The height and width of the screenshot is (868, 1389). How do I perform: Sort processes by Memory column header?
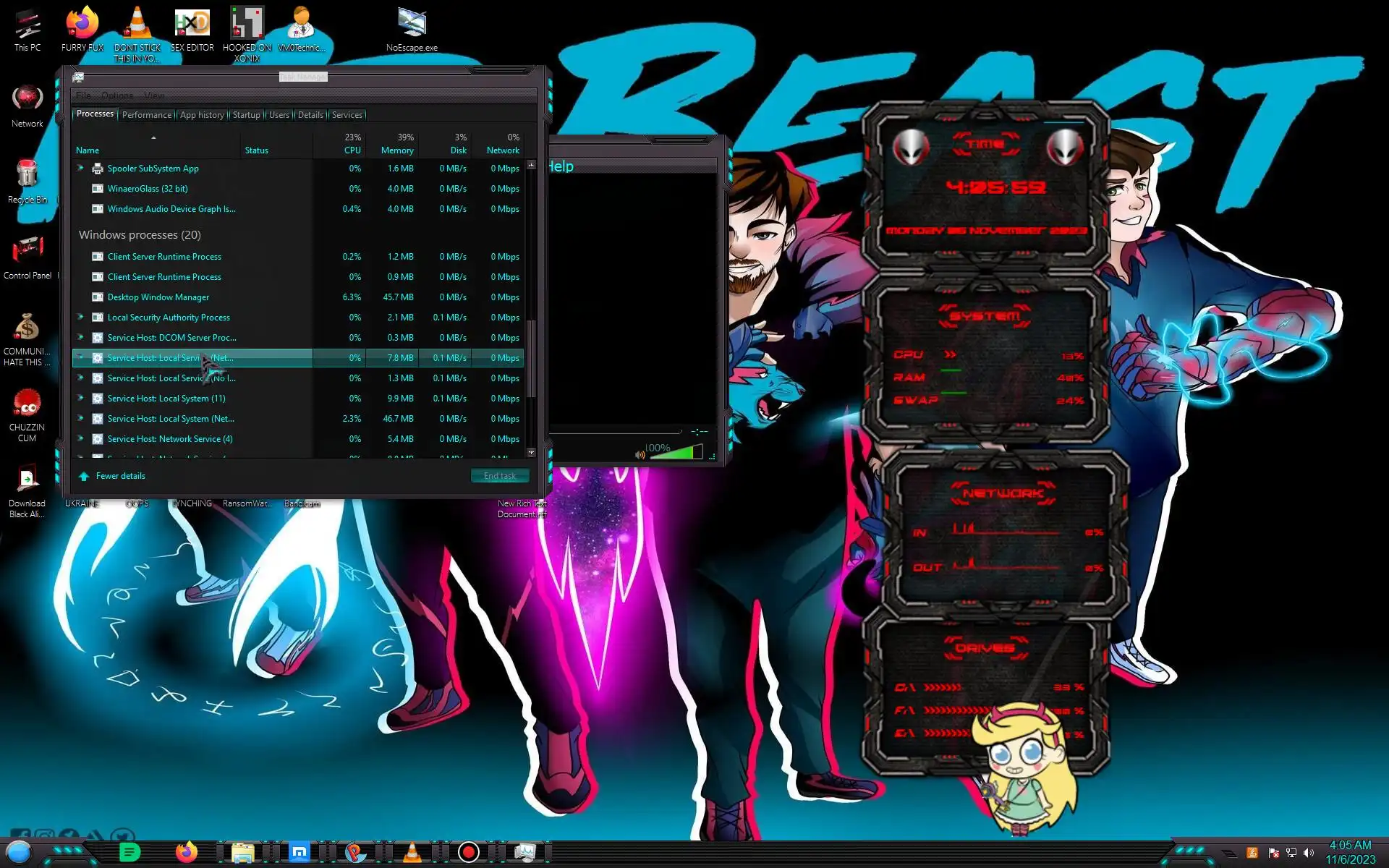[397, 150]
